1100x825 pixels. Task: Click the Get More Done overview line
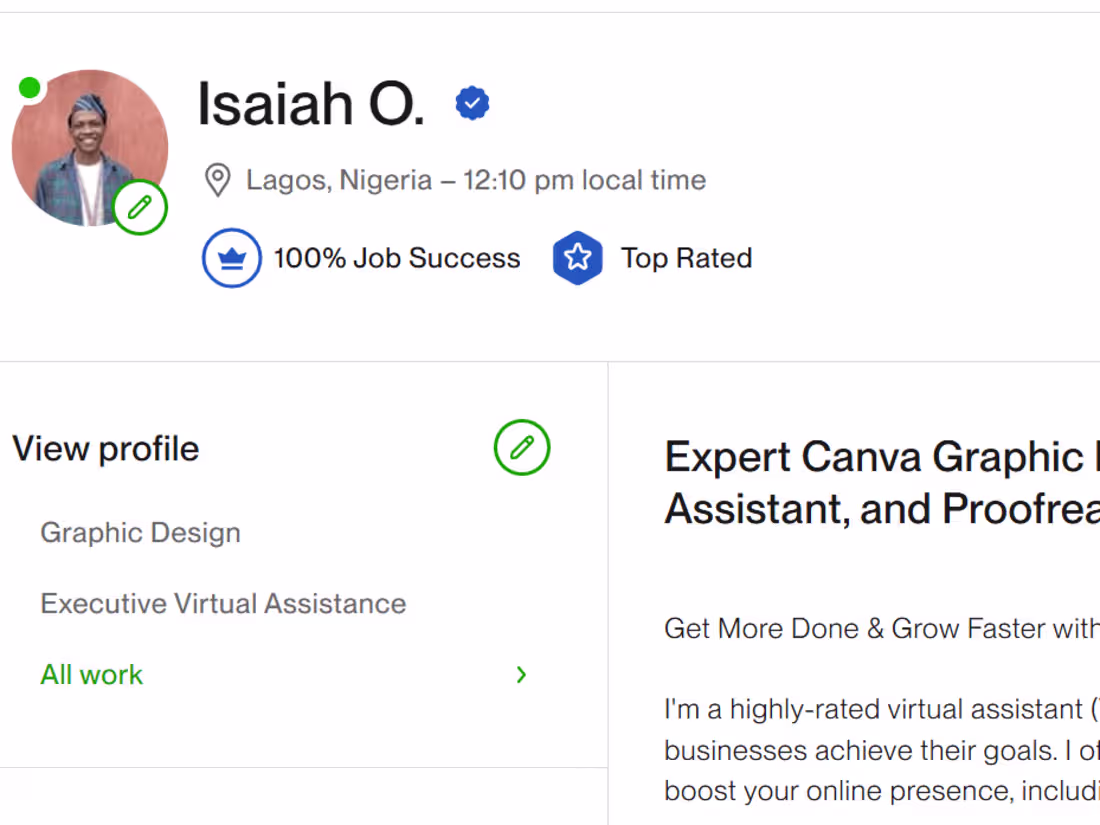pyautogui.click(x=880, y=629)
